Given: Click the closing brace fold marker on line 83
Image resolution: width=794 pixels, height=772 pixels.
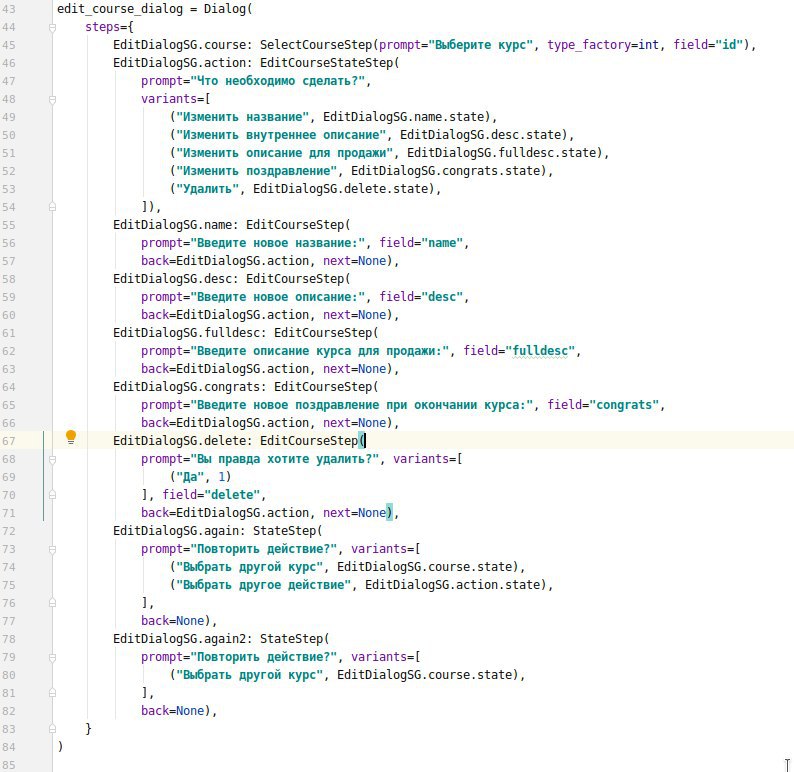Looking at the screenshot, I should pyautogui.click(x=52, y=729).
